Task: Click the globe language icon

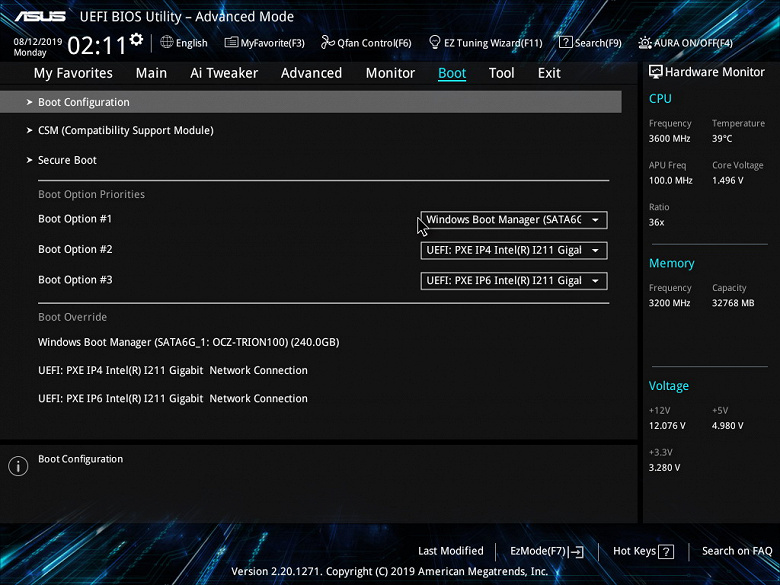Action: pos(167,42)
